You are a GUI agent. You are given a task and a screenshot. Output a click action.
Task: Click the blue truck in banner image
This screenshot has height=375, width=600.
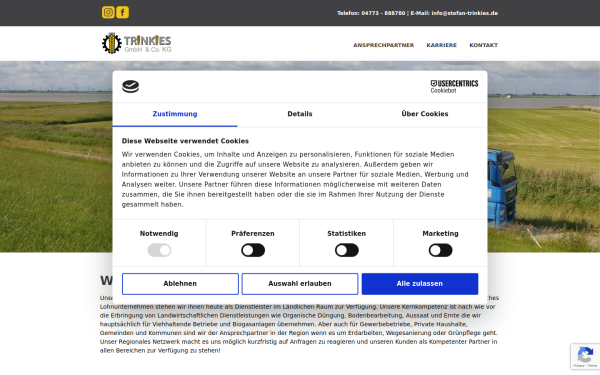(503, 188)
